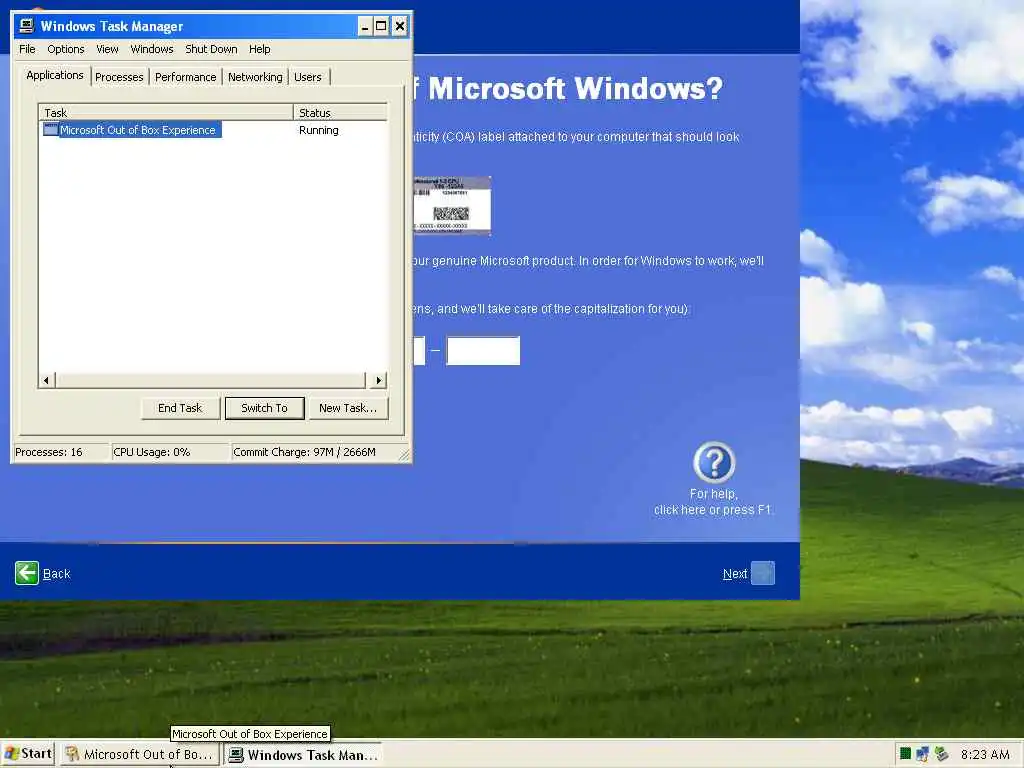Maximize the Windows Task Manager window
This screenshot has height=768, width=1024.
coord(381,26)
